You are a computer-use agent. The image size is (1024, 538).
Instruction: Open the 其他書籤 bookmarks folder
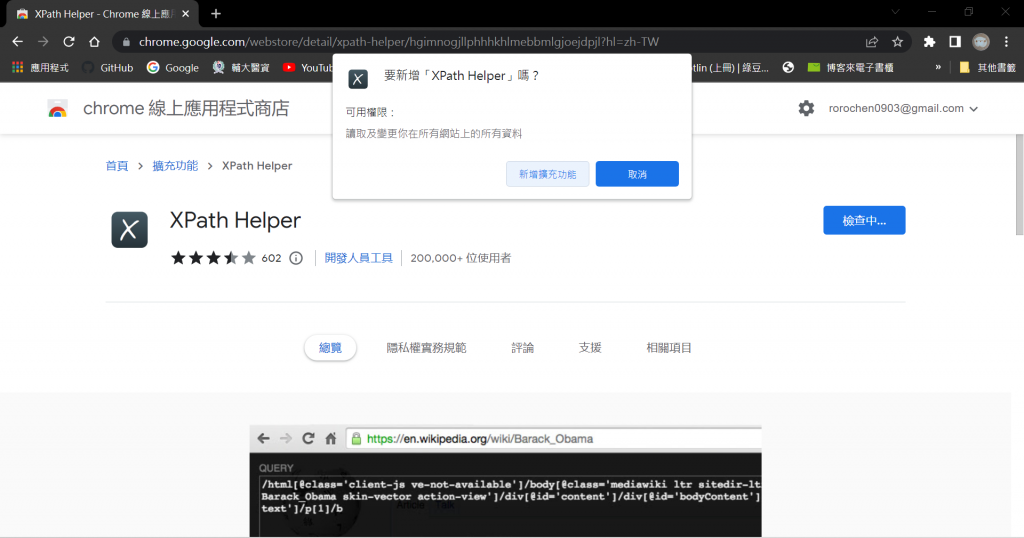[x=987, y=67]
